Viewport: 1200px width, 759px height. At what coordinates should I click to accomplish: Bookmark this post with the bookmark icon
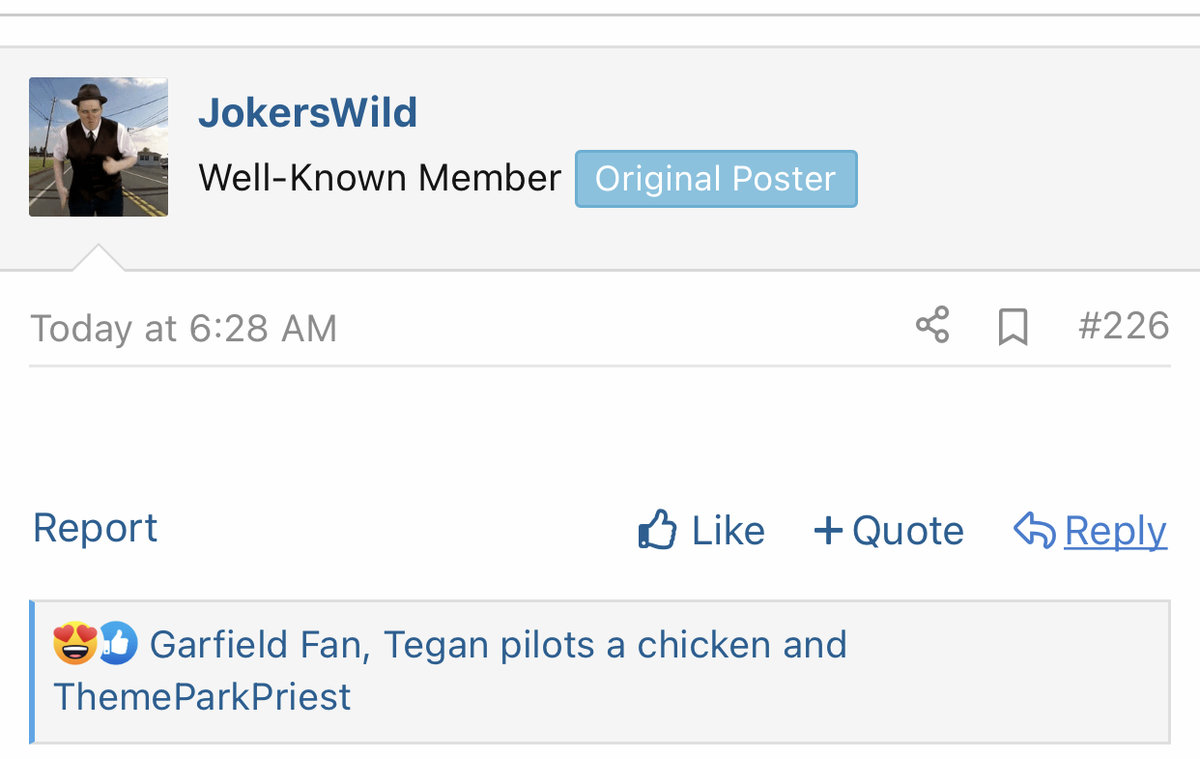[1013, 327]
